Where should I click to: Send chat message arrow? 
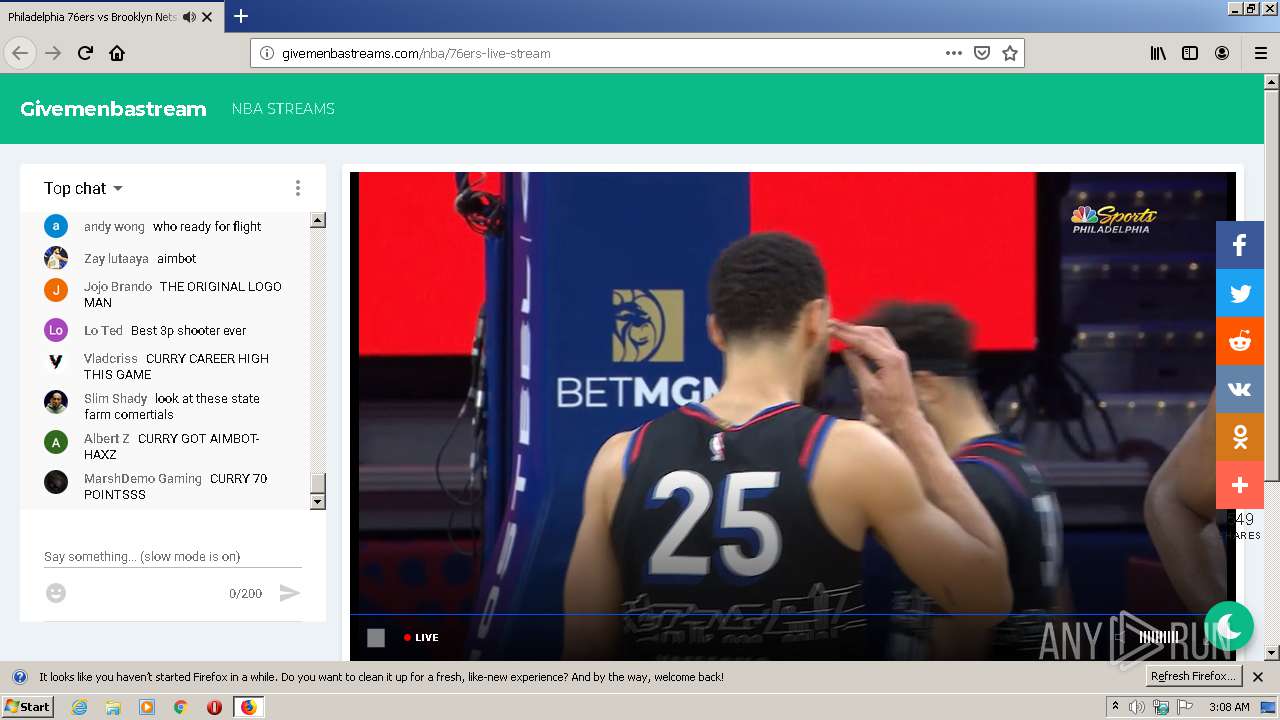[x=289, y=593]
